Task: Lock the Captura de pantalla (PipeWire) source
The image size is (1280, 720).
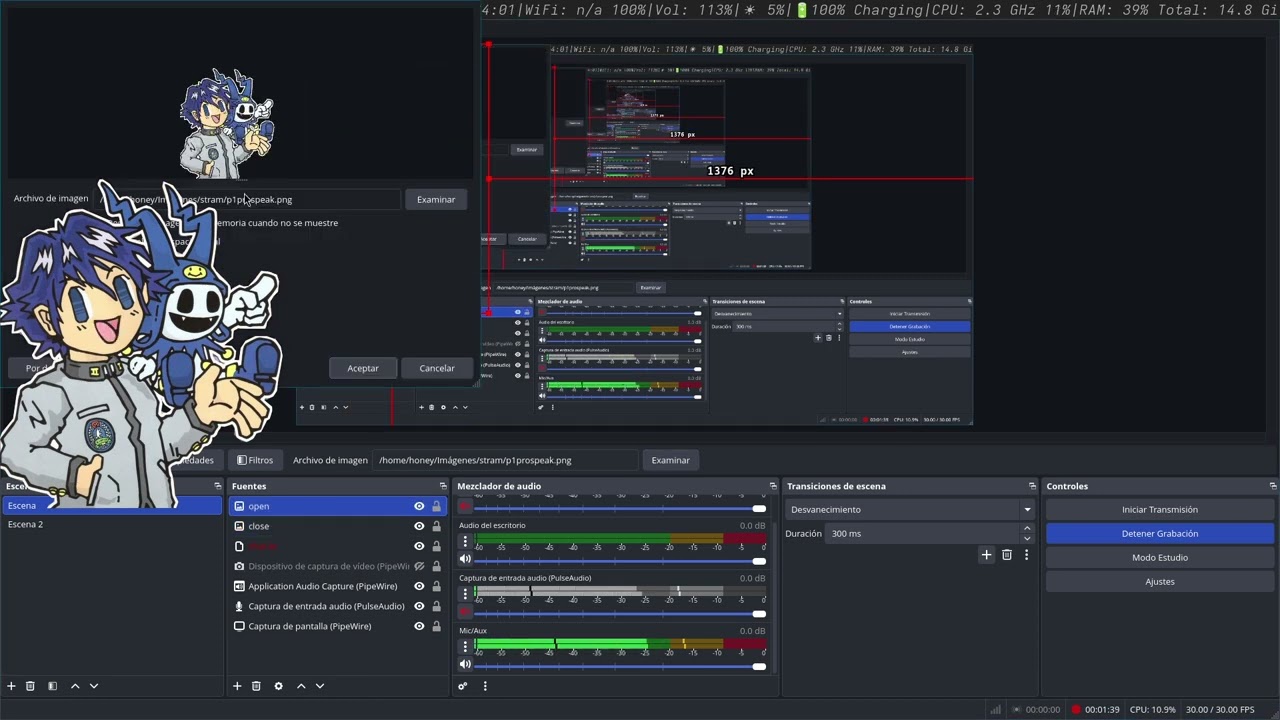Action: click(436, 626)
